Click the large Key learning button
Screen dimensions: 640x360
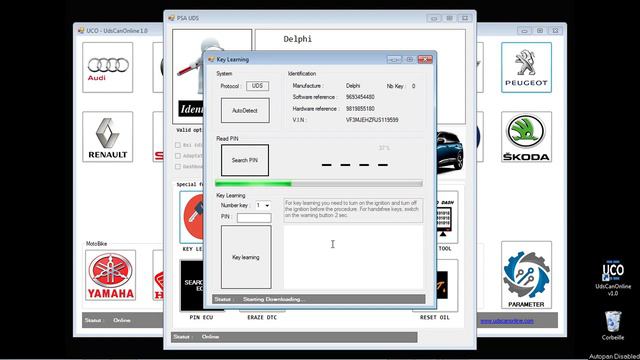pyautogui.click(x=246, y=257)
